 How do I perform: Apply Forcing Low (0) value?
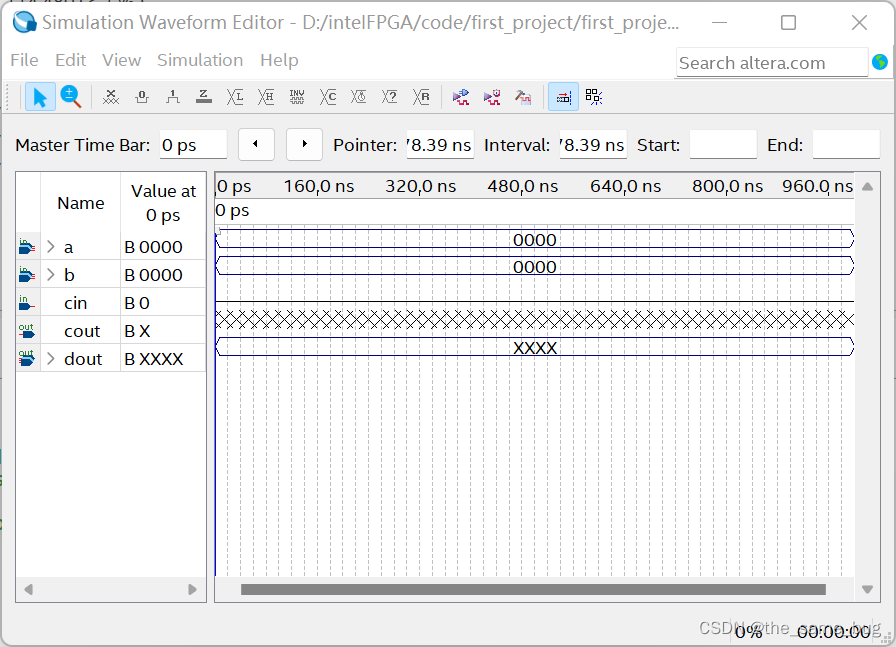click(142, 97)
